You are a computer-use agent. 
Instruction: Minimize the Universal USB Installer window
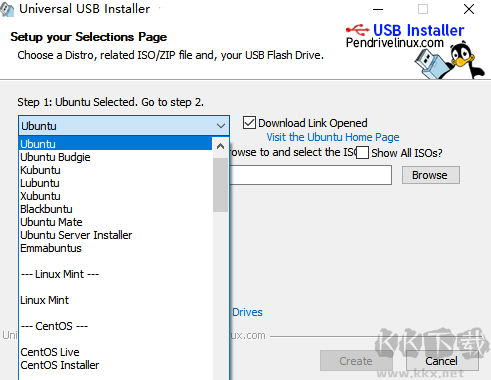click(378, 9)
